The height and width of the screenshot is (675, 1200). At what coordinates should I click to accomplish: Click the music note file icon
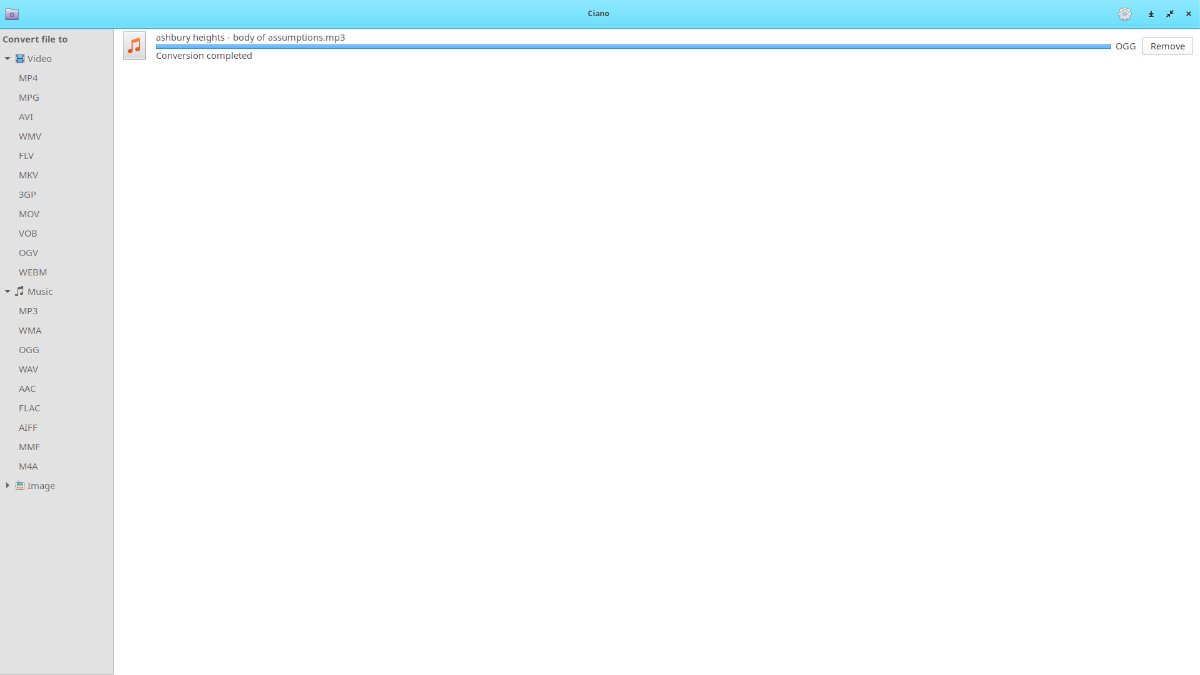pyautogui.click(x=135, y=46)
